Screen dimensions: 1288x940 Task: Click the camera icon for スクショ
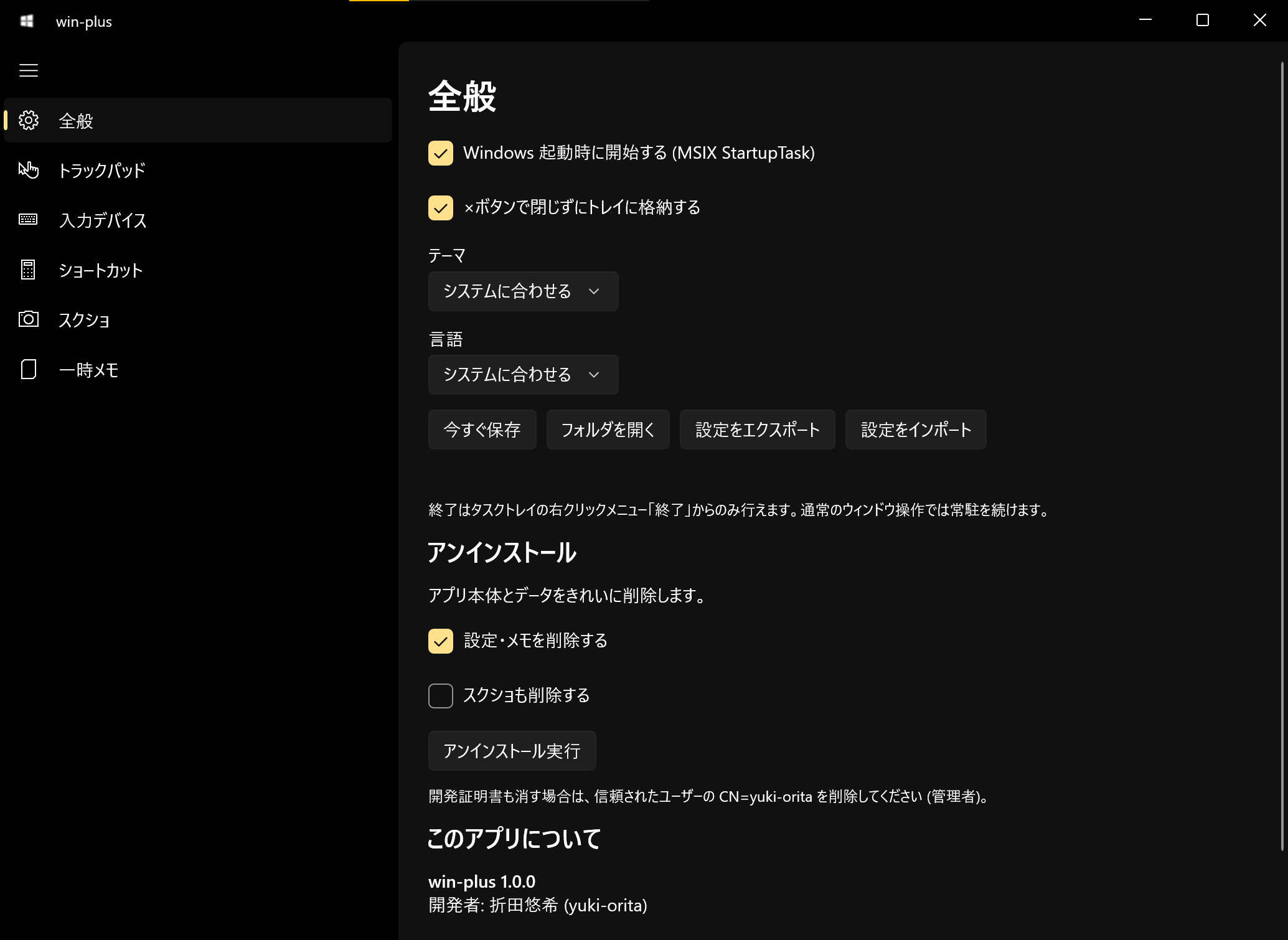[x=29, y=319]
